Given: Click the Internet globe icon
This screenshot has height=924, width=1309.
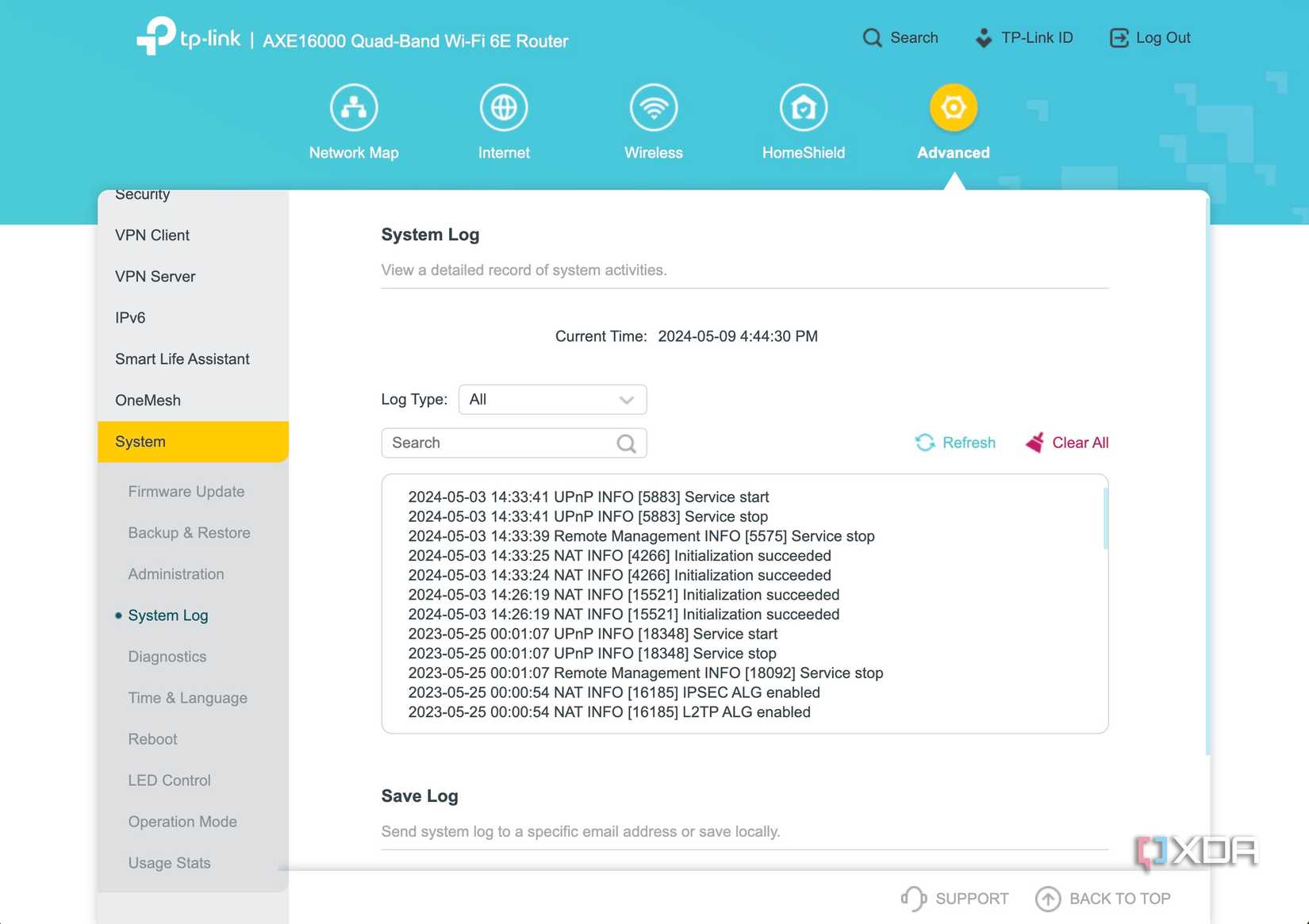Looking at the screenshot, I should point(504,108).
